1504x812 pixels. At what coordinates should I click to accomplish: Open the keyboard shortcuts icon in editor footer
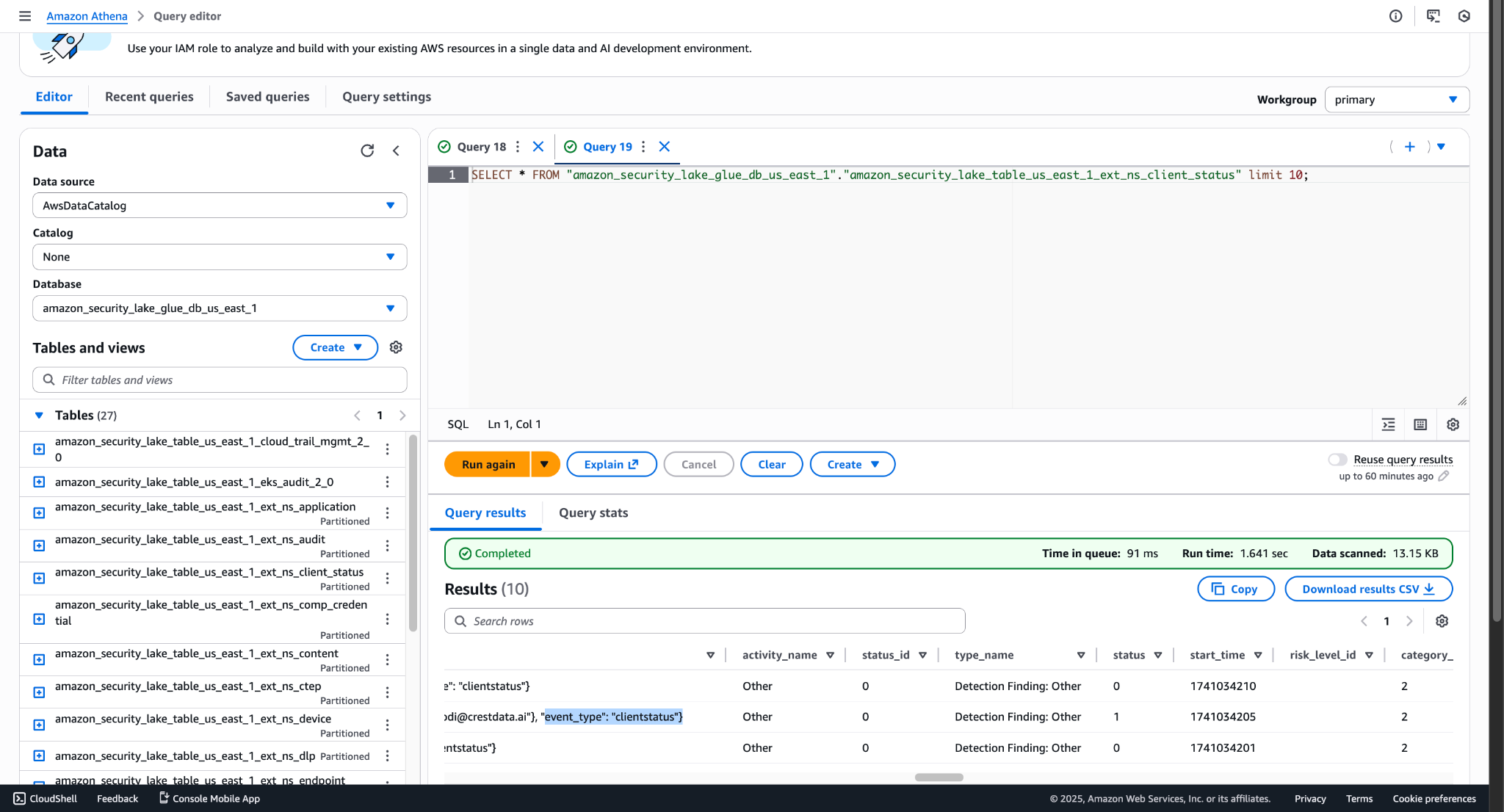pyautogui.click(x=1420, y=424)
